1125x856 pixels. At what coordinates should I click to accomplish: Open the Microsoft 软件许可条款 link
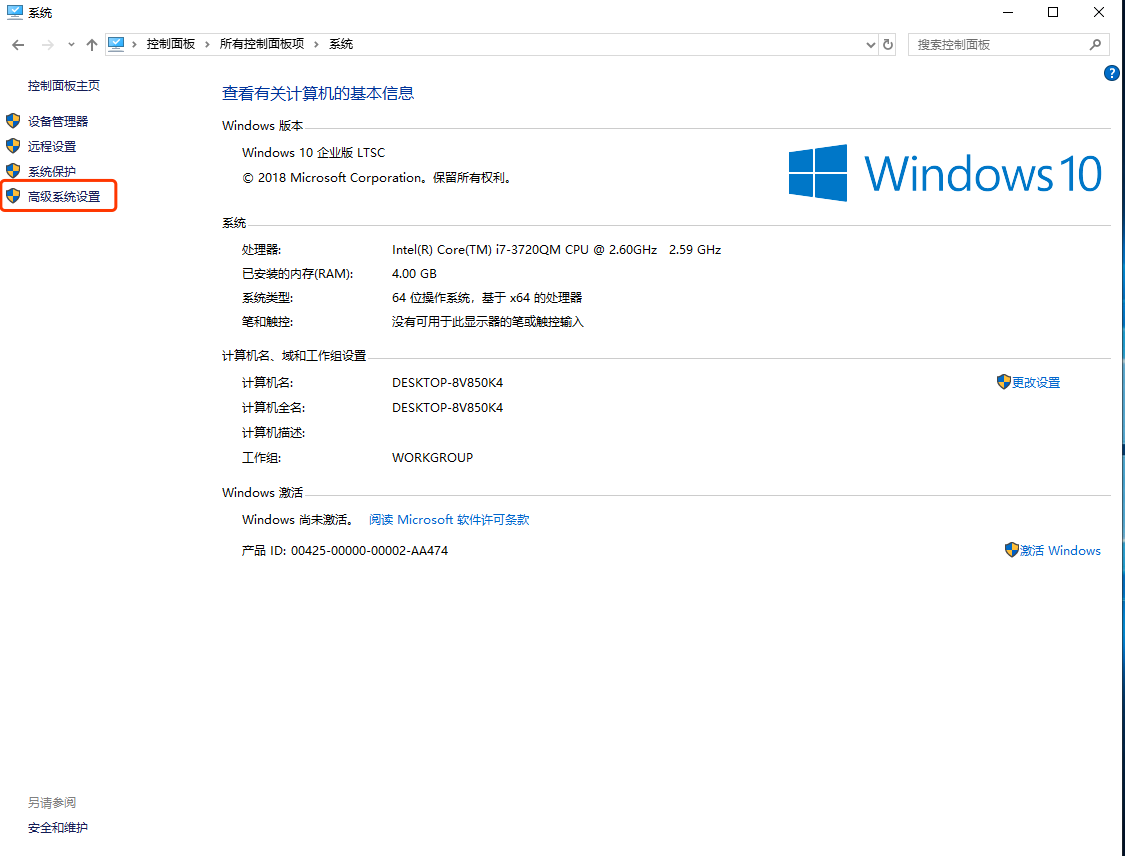pos(447,519)
